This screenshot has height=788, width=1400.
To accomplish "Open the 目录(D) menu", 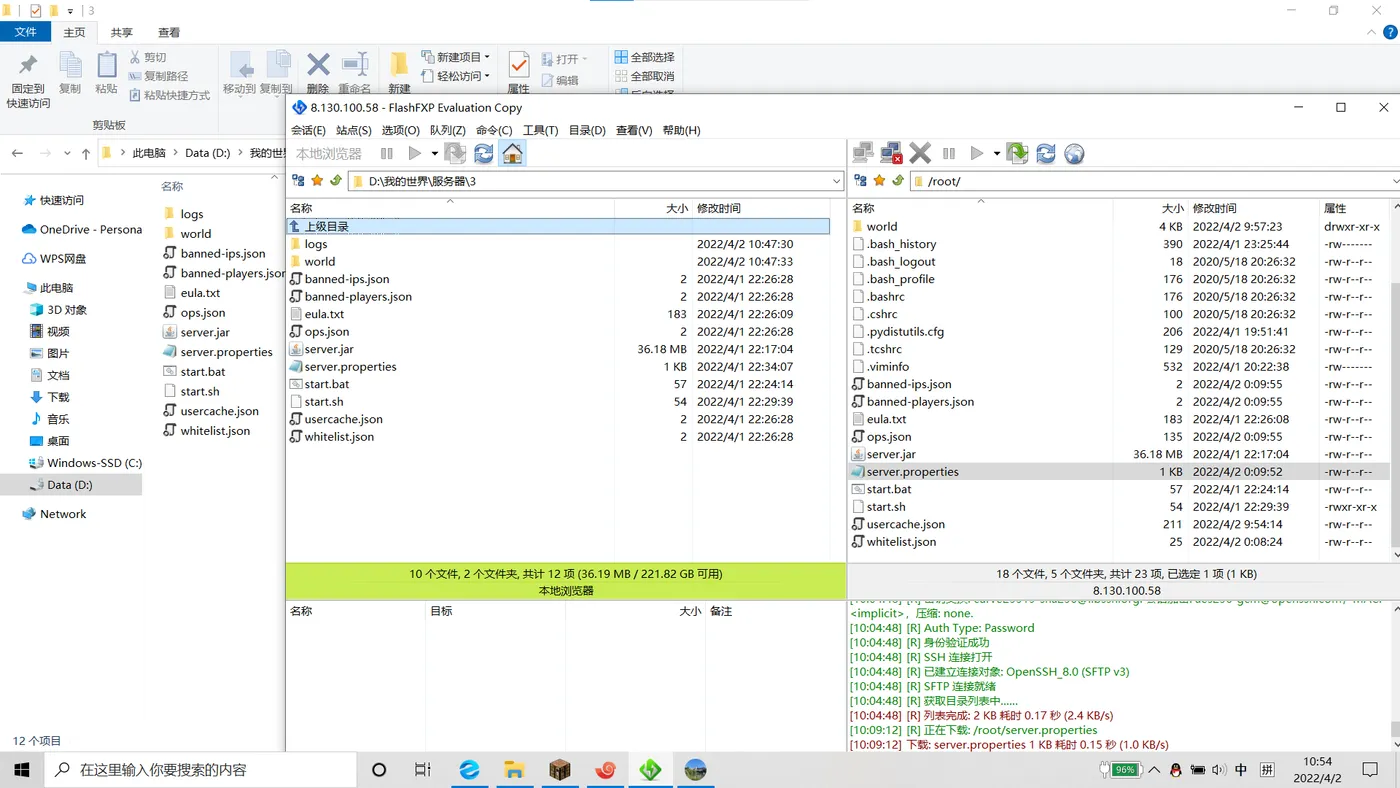I will click(x=587, y=130).
